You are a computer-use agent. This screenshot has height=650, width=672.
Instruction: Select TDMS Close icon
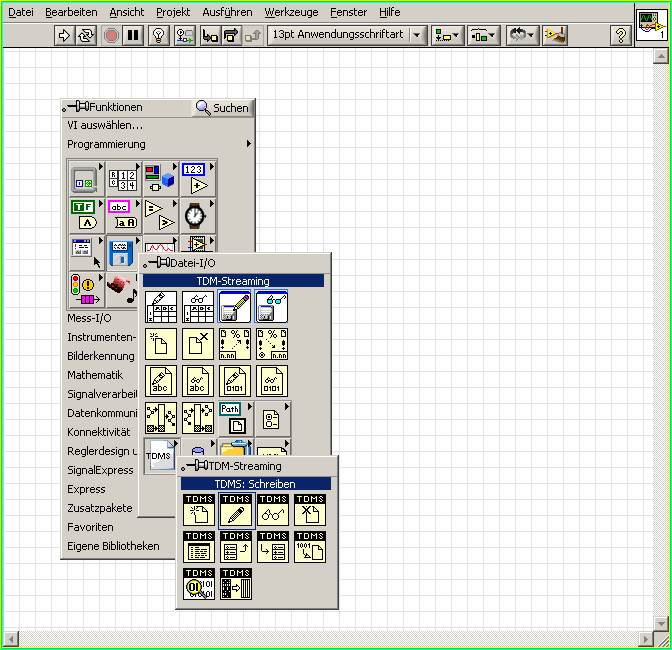point(310,510)
